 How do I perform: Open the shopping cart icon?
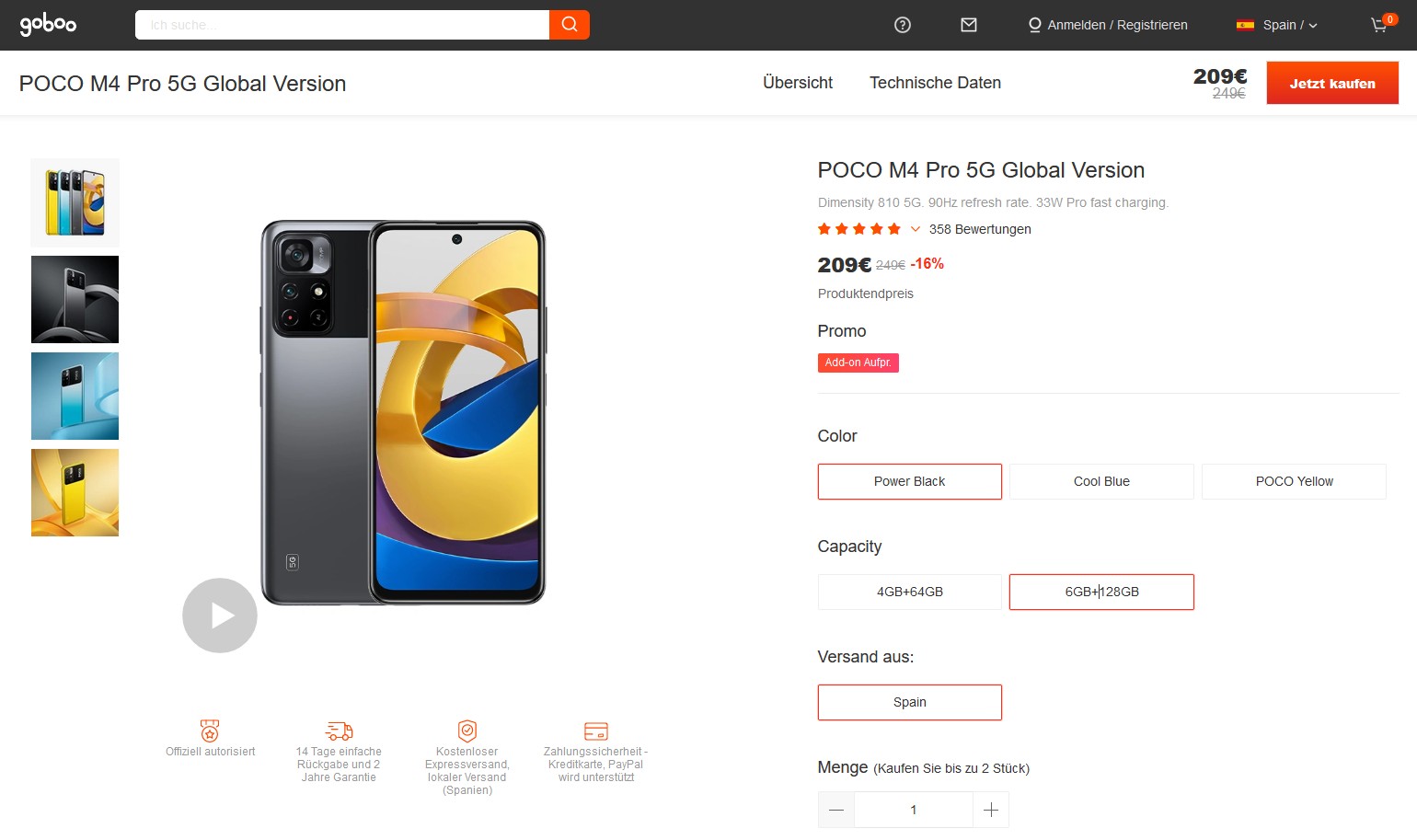coord(1379,26)
